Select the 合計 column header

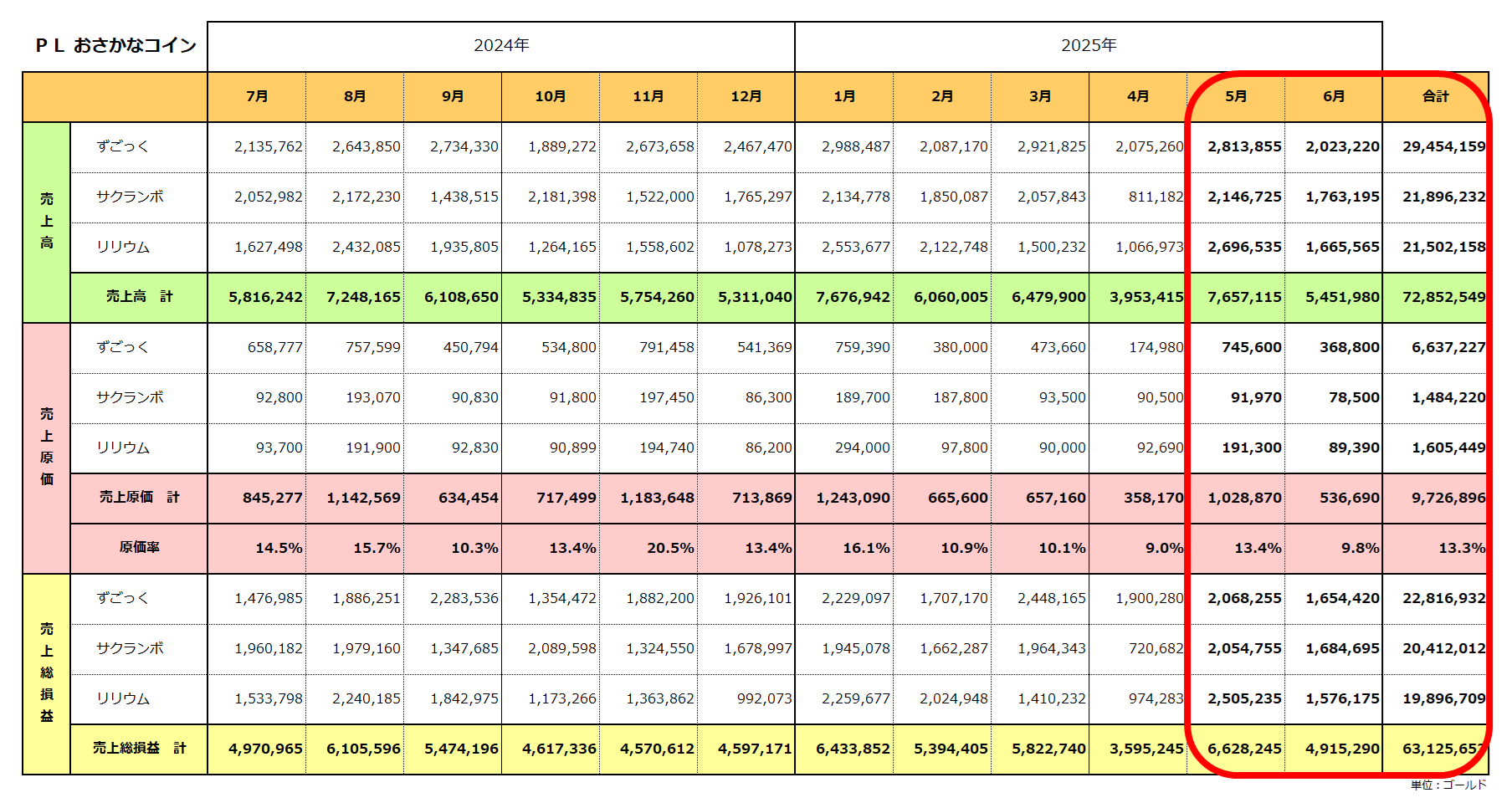tap(1435, 96)
